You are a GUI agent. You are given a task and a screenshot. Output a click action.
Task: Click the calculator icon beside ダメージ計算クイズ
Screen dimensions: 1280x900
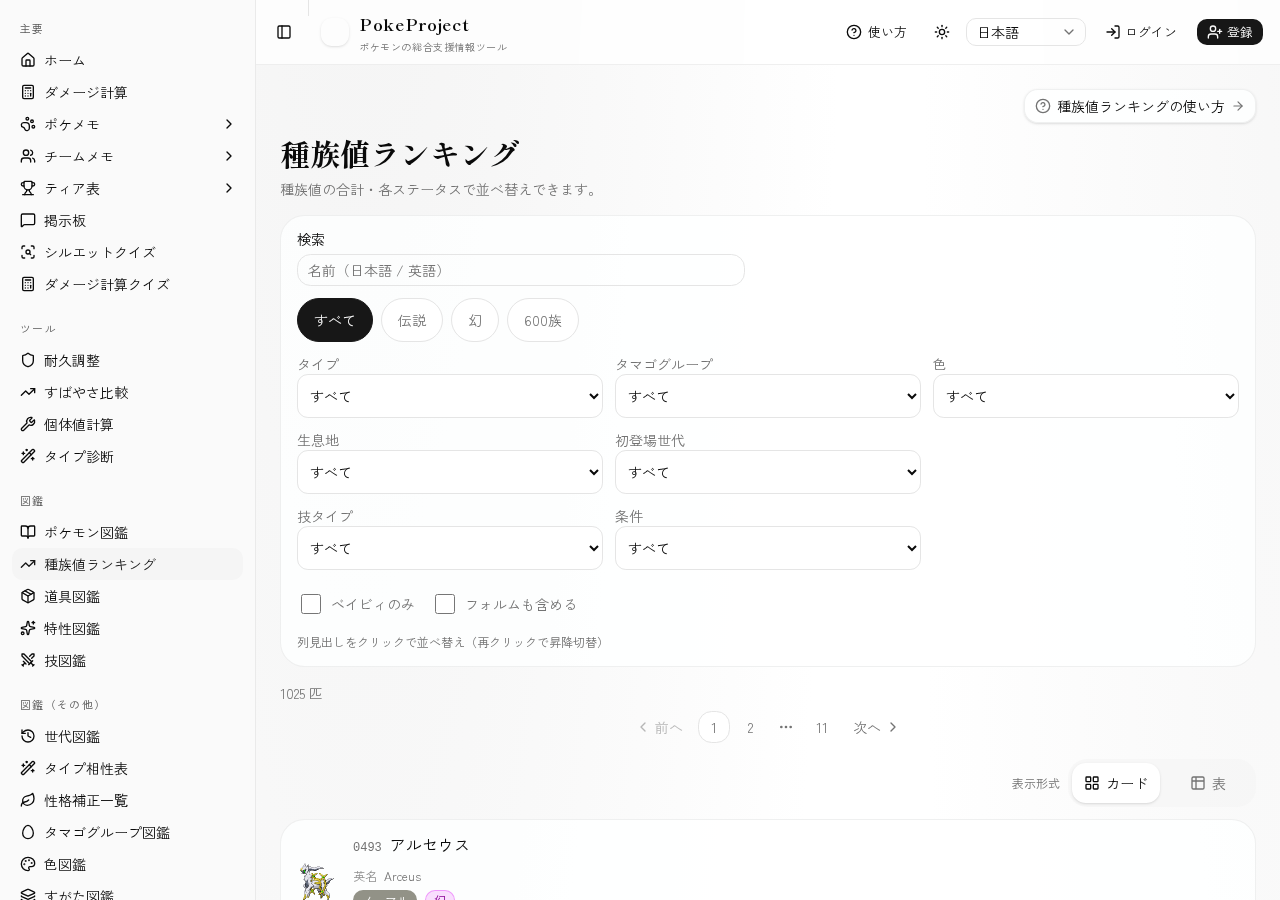pyautogui.click(x=28, y=284)
